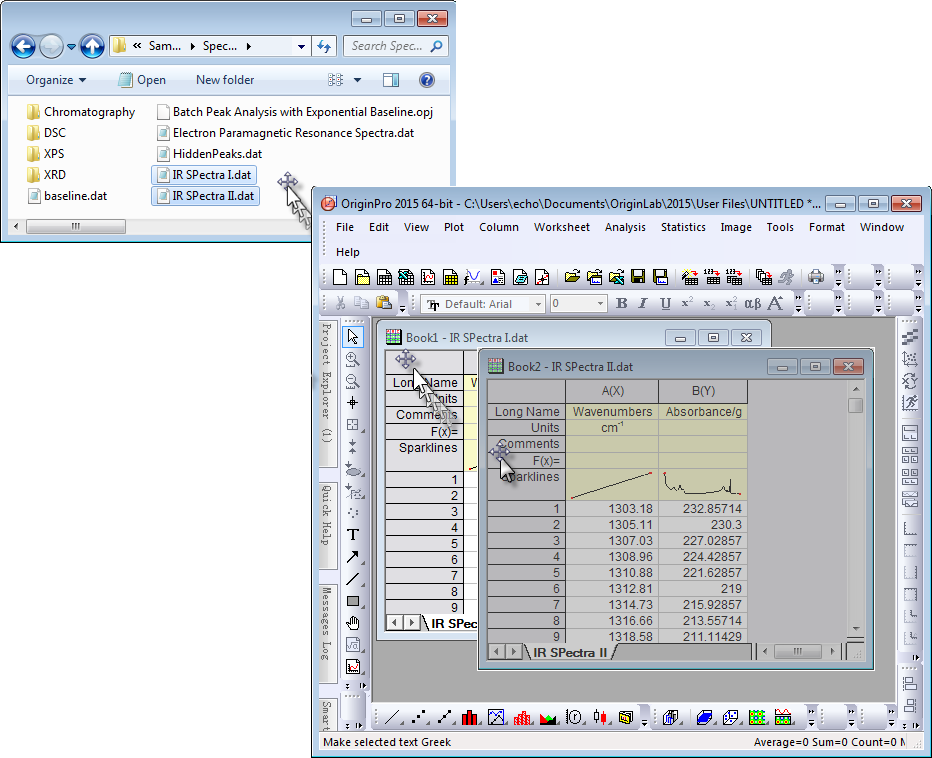Toggle Superscript formatting
932x758 pixels.
(x=687, y=303)
